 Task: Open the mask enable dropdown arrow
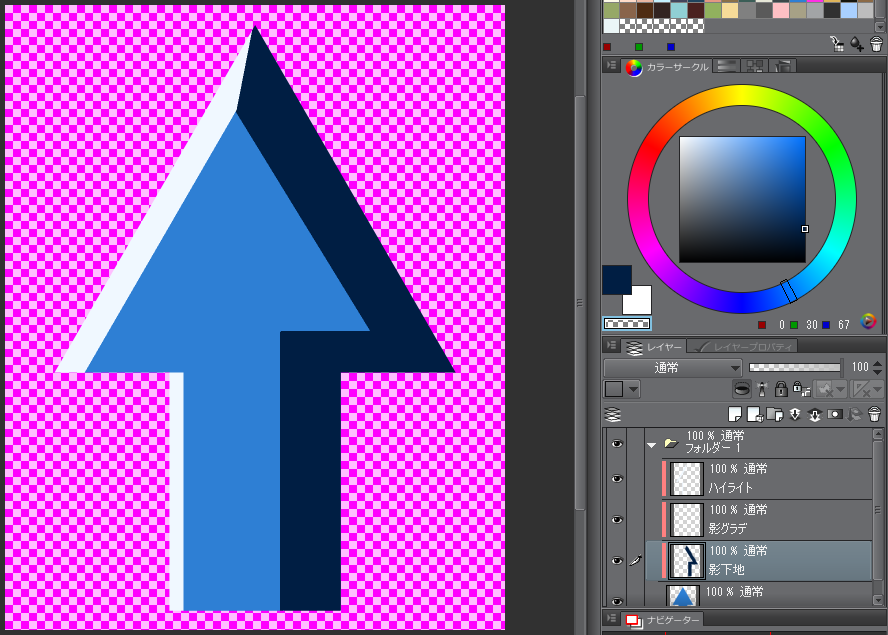click(840, 389)
